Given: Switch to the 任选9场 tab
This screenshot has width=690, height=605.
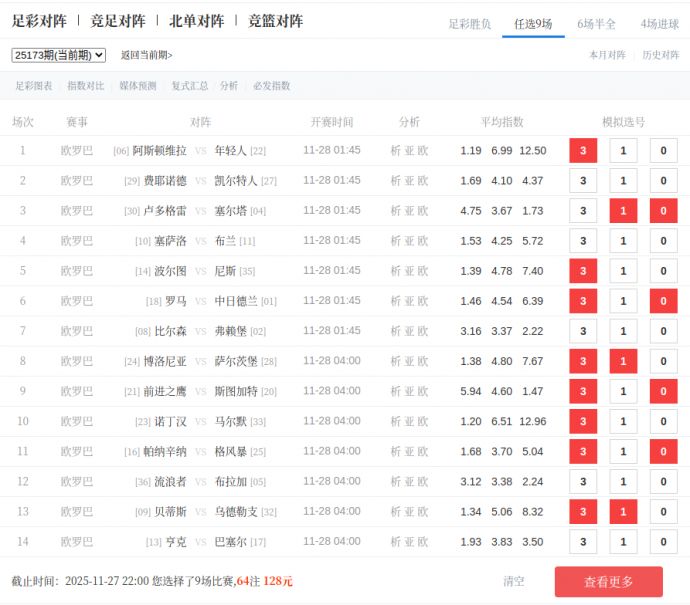Looking at the screenshot, I should click(533, 24).
